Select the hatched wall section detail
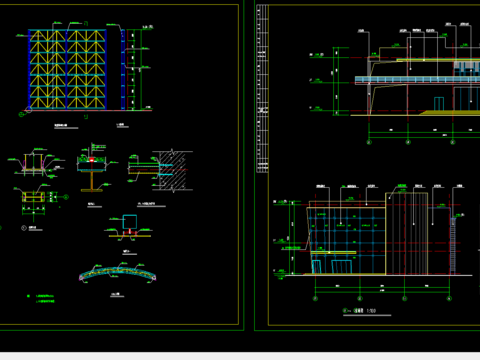 pyautogui.click(x=172, y=171)
